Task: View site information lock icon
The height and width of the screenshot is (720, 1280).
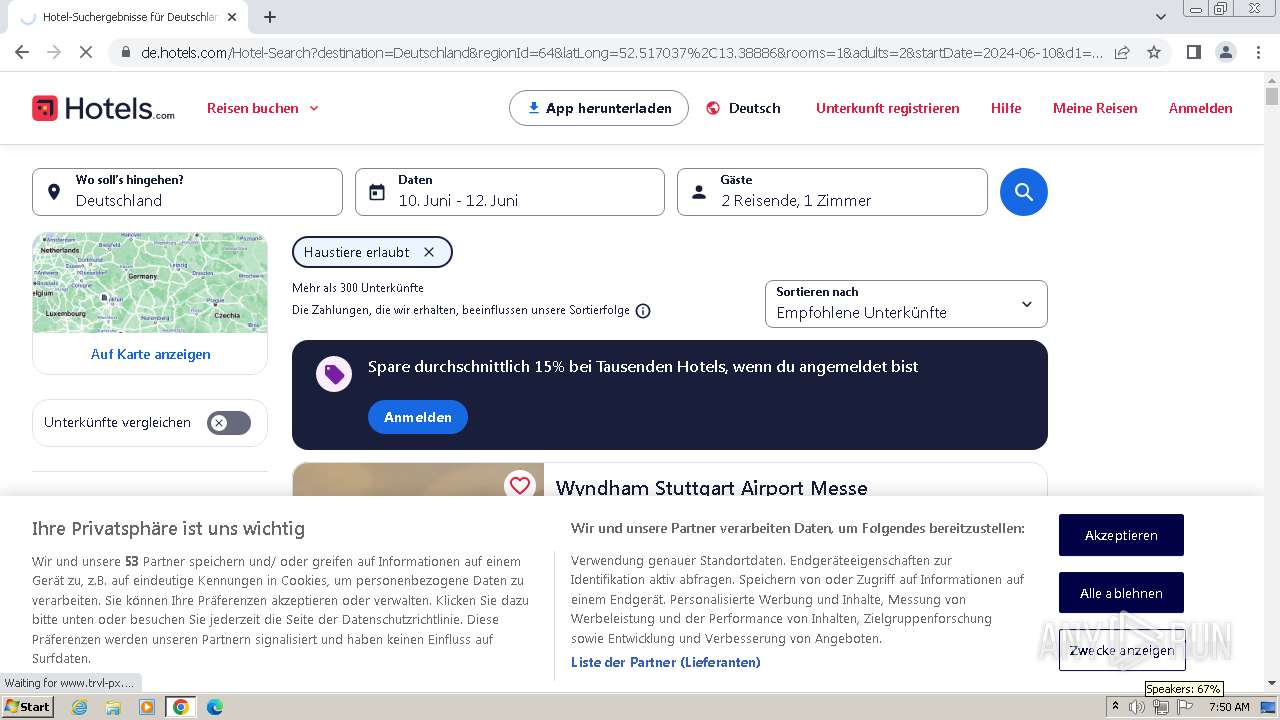Action: point(125,52)
